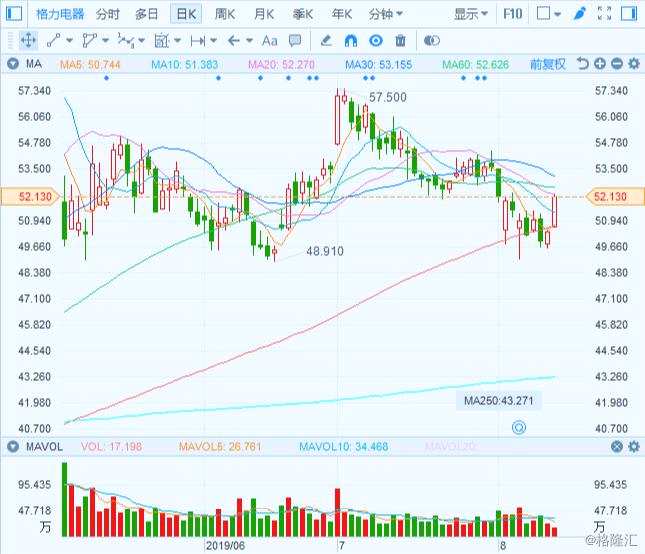Select the left arrow marker tool
This screenshot has height=554, width=645.
(234, 41)
